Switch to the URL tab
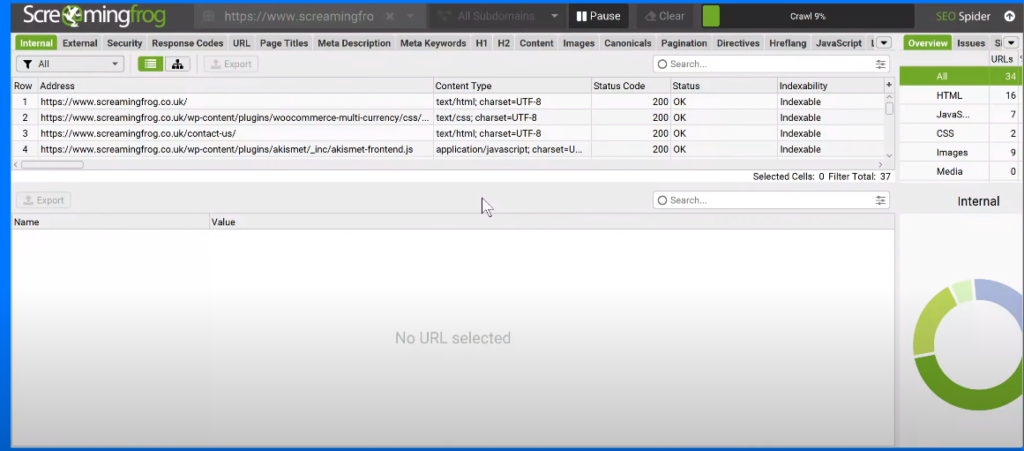The image size is (1024, 451). (242, 43)
